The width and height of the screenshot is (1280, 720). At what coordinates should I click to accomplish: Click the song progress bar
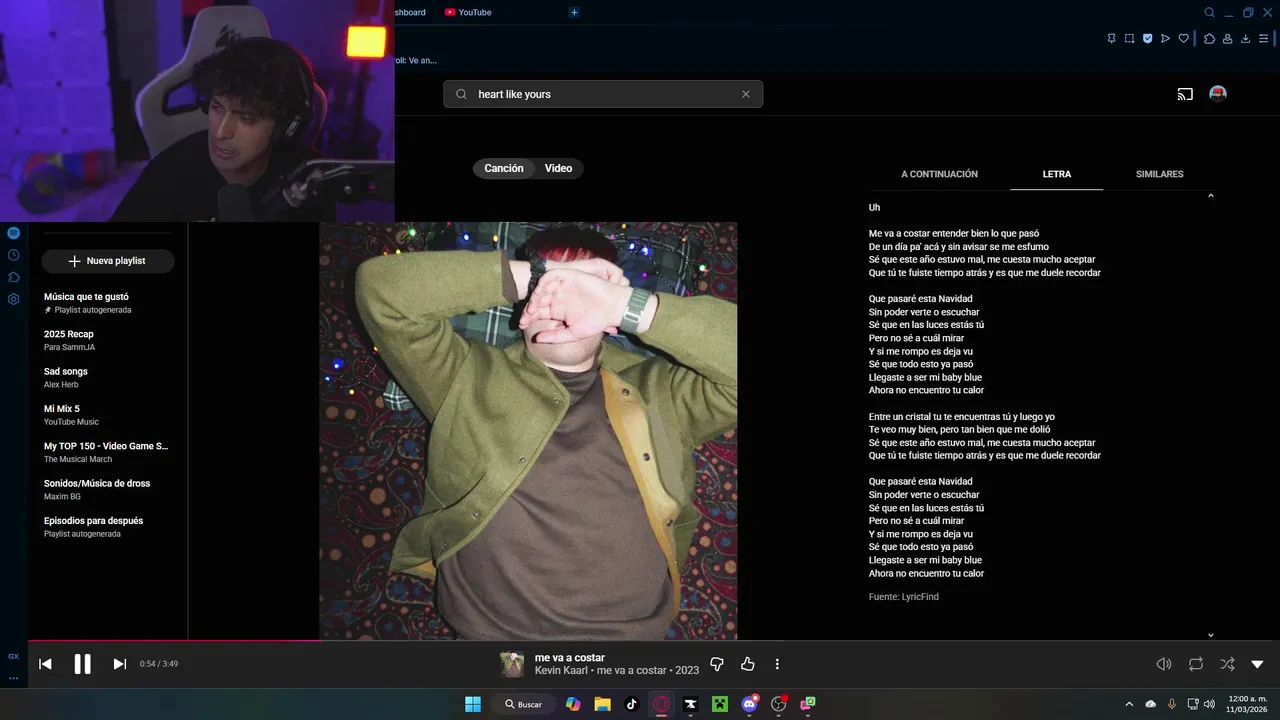pyautogui.click(x=654, y=641)
